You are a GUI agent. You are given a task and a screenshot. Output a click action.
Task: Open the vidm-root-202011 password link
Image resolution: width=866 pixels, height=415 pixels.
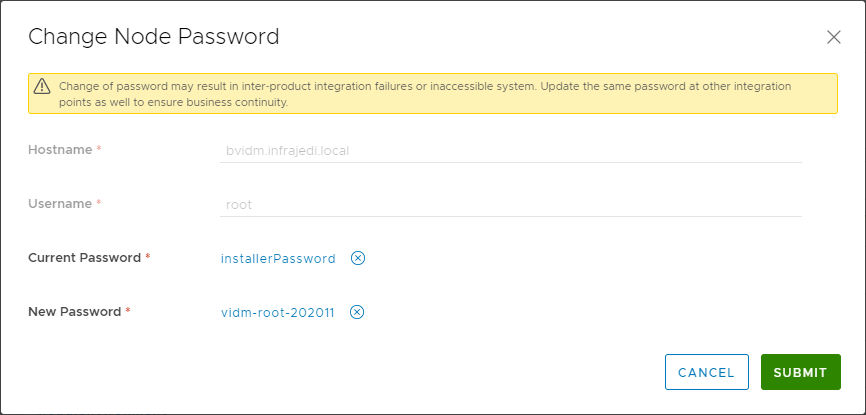coord(278,313)
